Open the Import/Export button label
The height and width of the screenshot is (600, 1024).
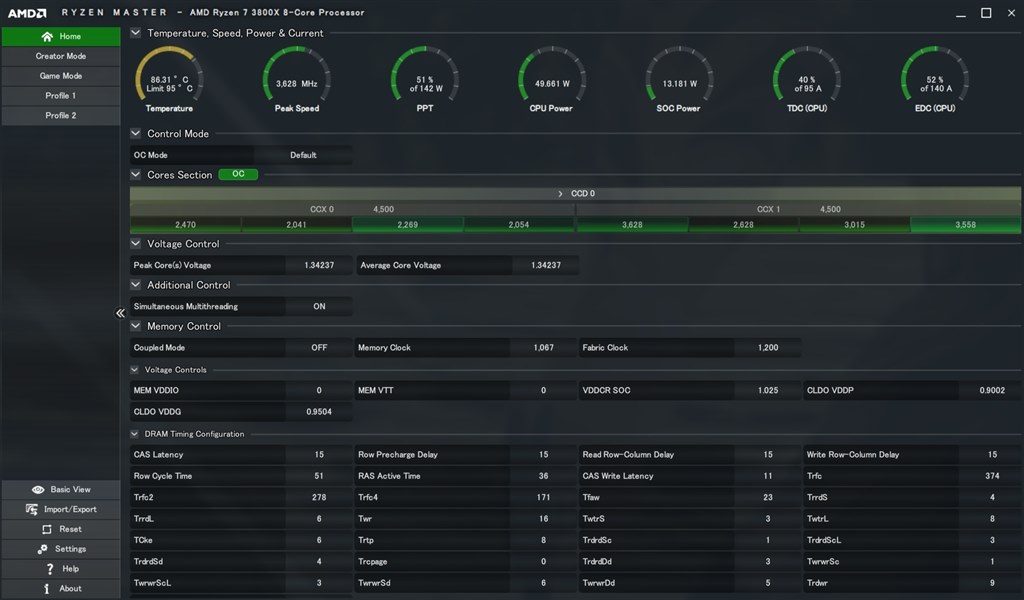click(x=70, y=509)
